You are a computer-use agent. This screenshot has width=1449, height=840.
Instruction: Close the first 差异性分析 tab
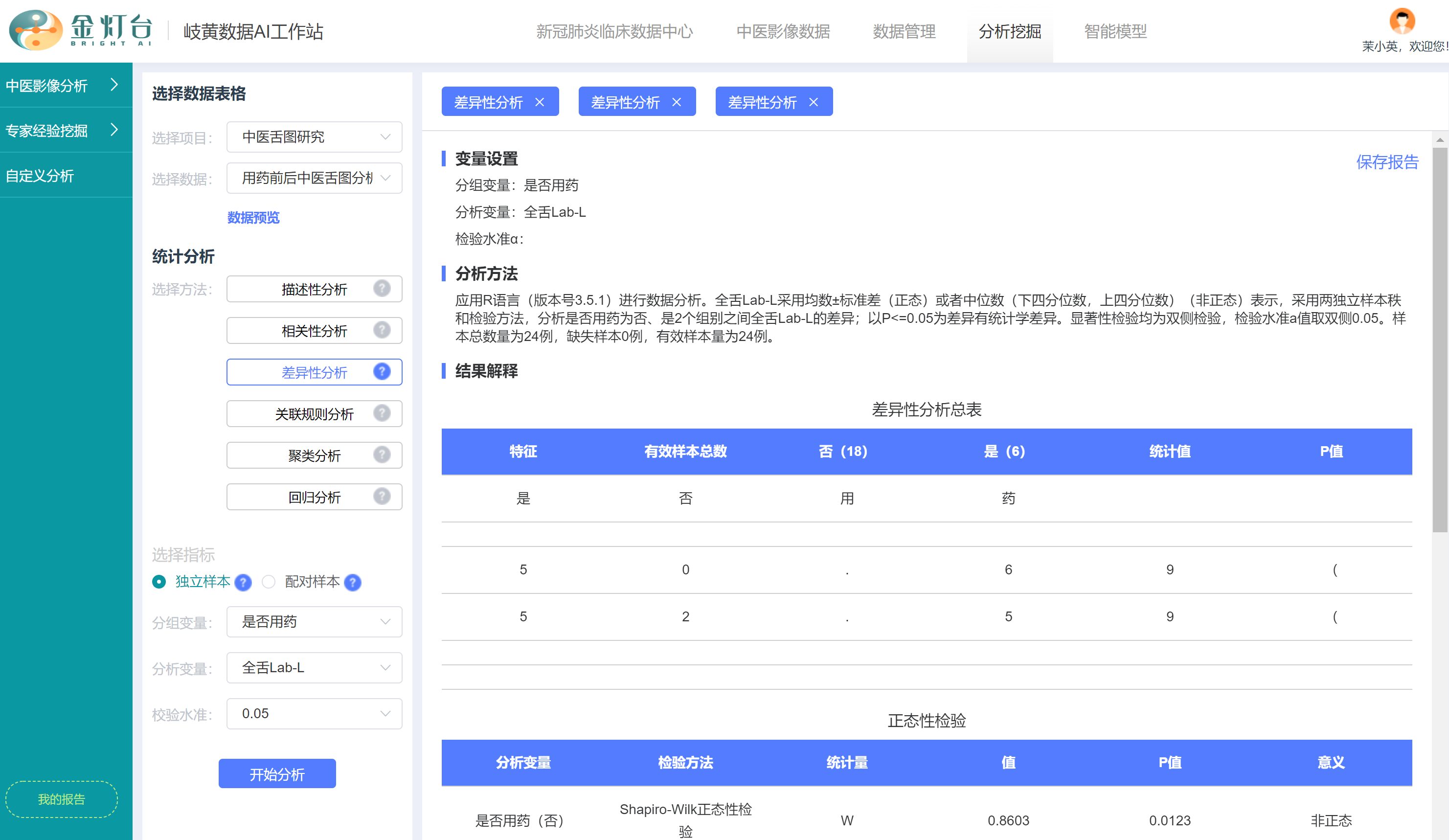[x=540, y=102]
